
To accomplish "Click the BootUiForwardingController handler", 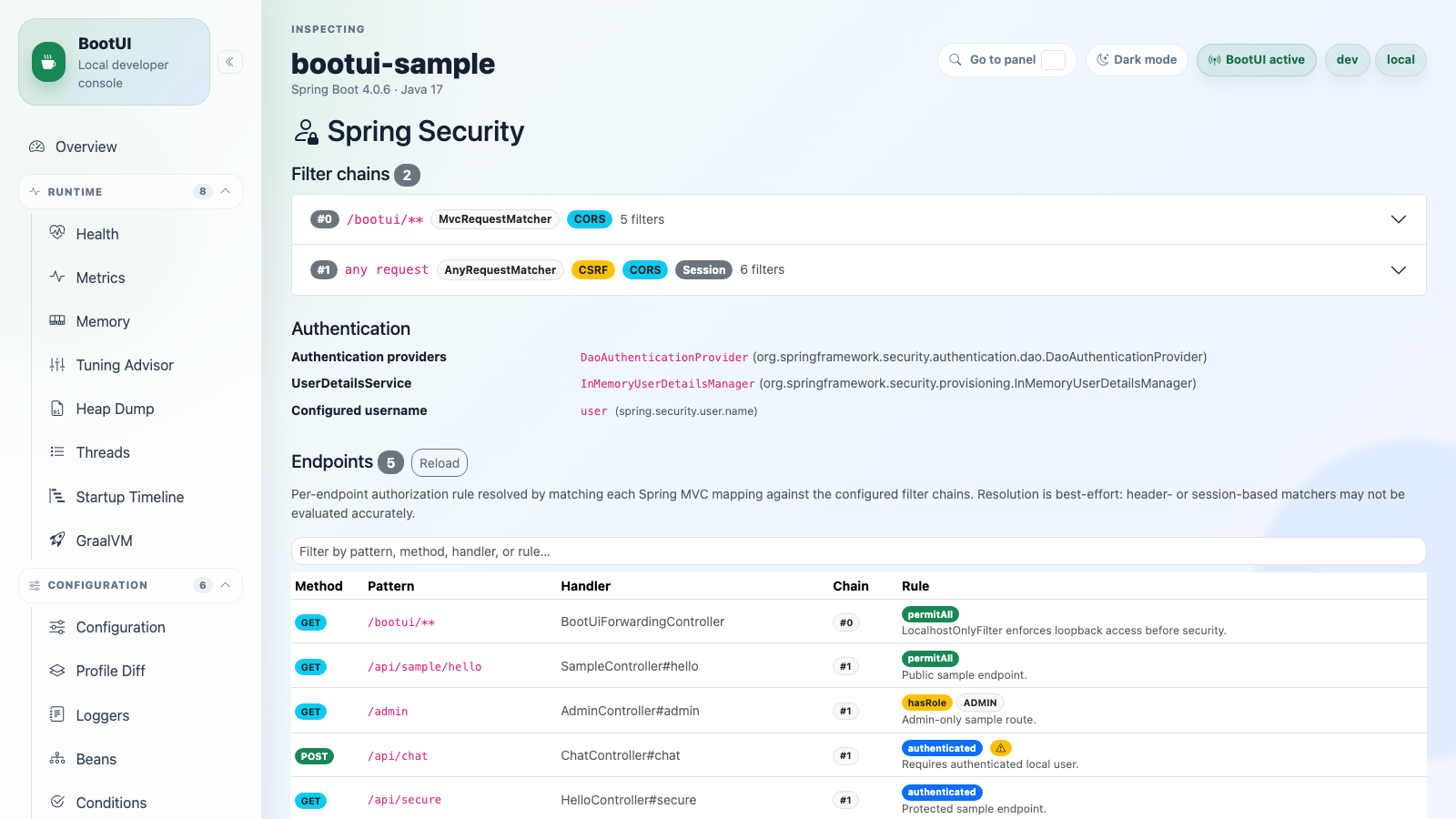I will (642, 622).
